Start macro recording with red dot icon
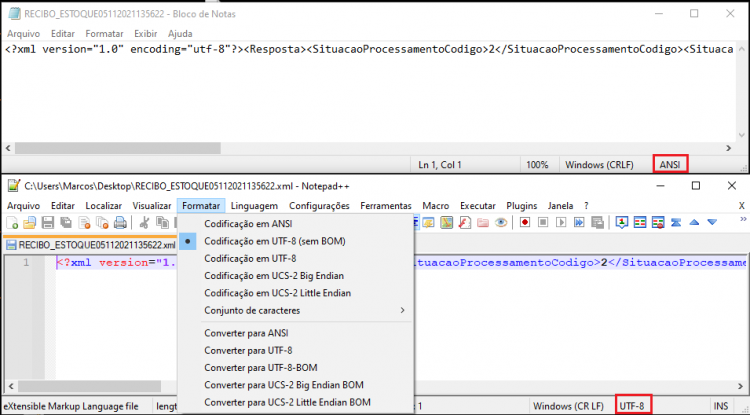Image resolution: width=750 pixels, height=415 pixels. (x=525, y=222)
